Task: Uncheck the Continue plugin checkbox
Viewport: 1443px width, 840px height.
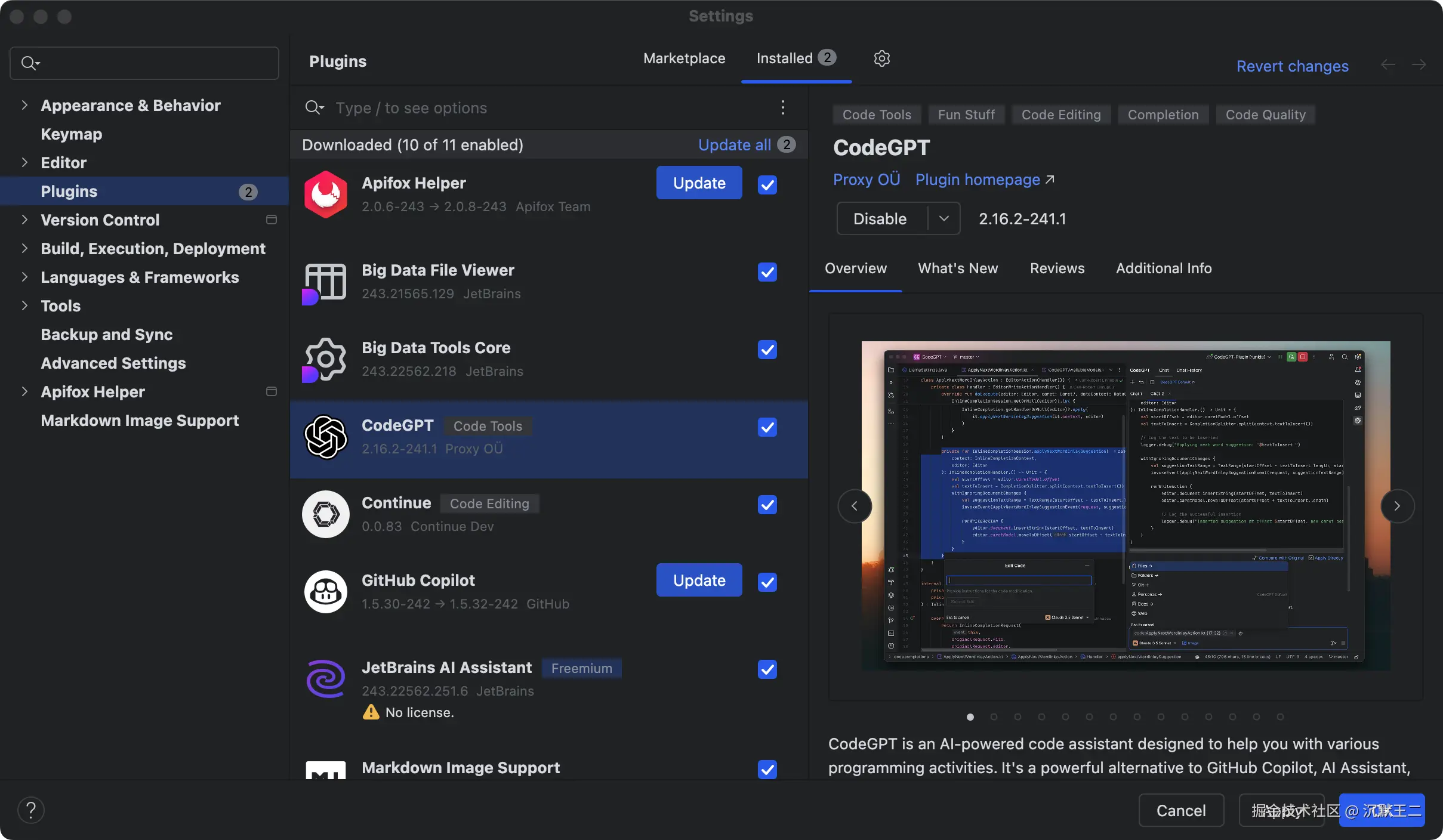Action: click(767, 505)
